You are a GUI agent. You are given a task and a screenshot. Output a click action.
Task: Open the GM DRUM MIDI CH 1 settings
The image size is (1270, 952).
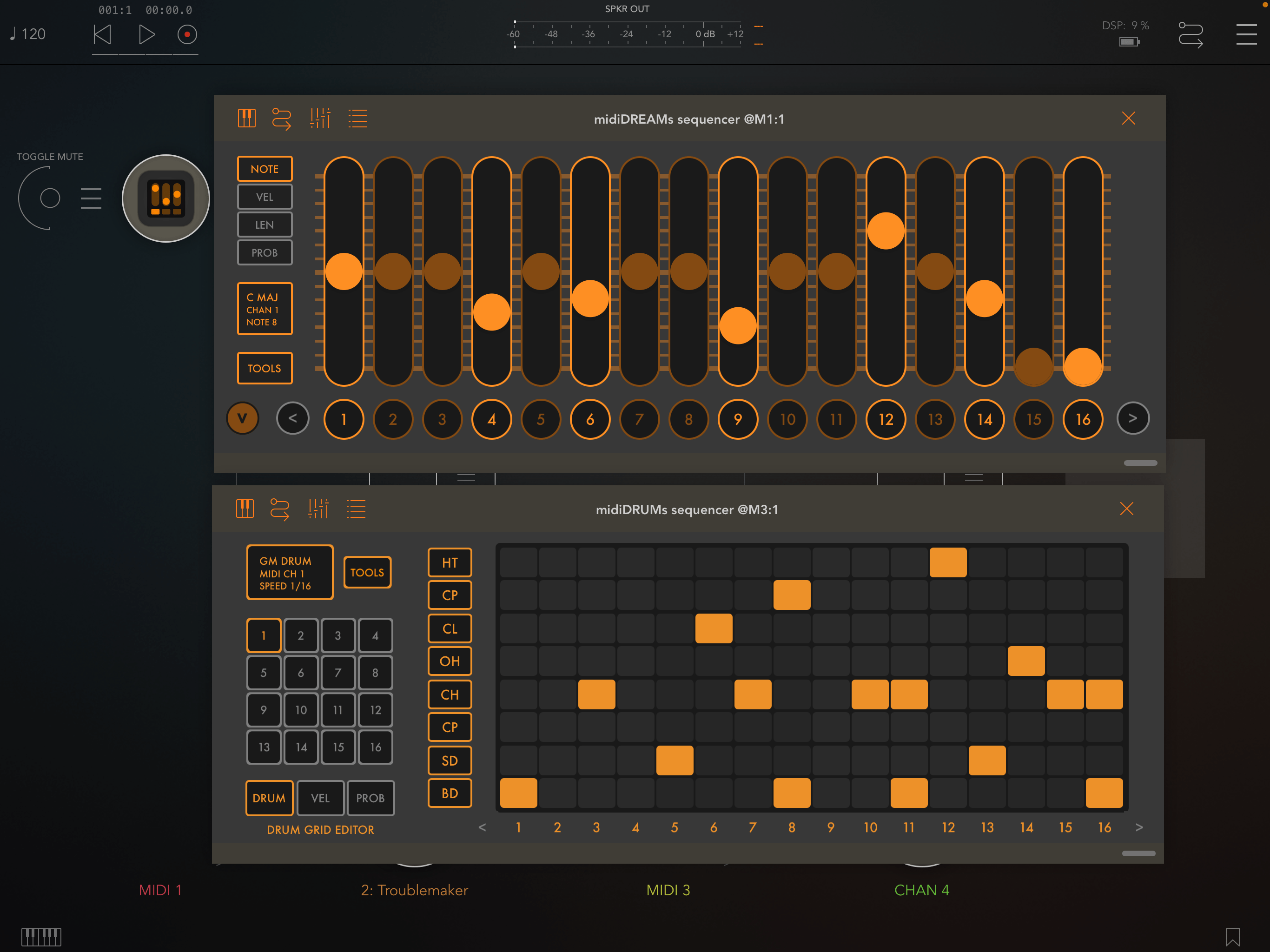point(289,572)
